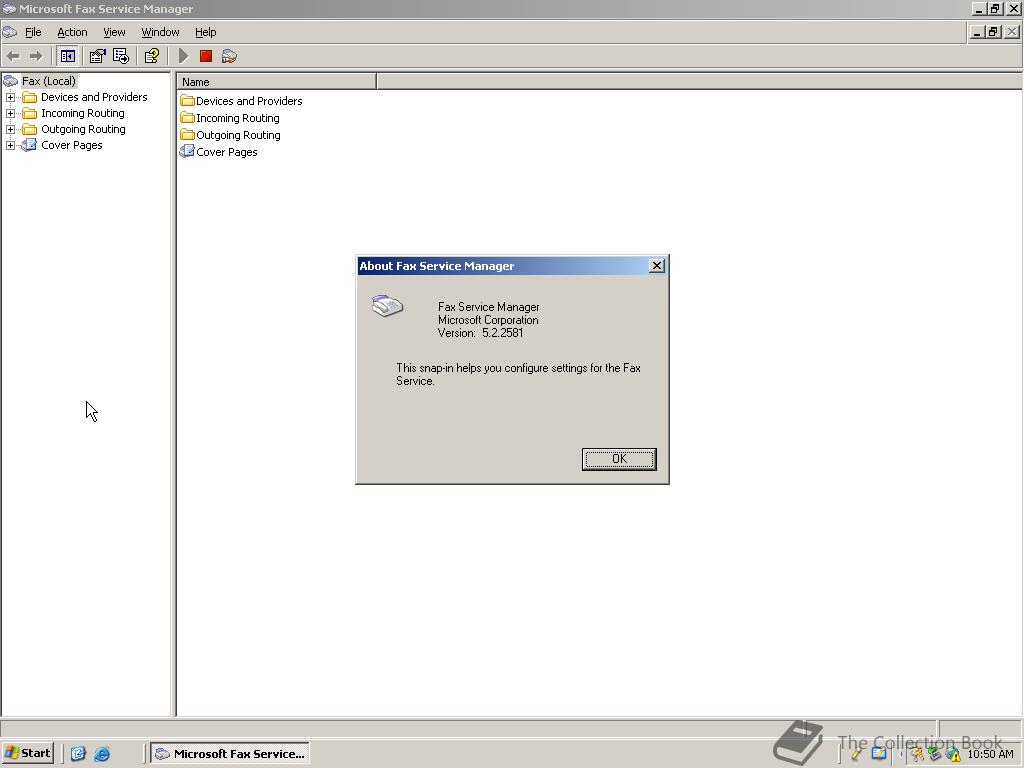Click Cover Pages item in right pane
The height and width of the screenshot is (768, 1024).
pyautogui.click(x=219, y=152)
